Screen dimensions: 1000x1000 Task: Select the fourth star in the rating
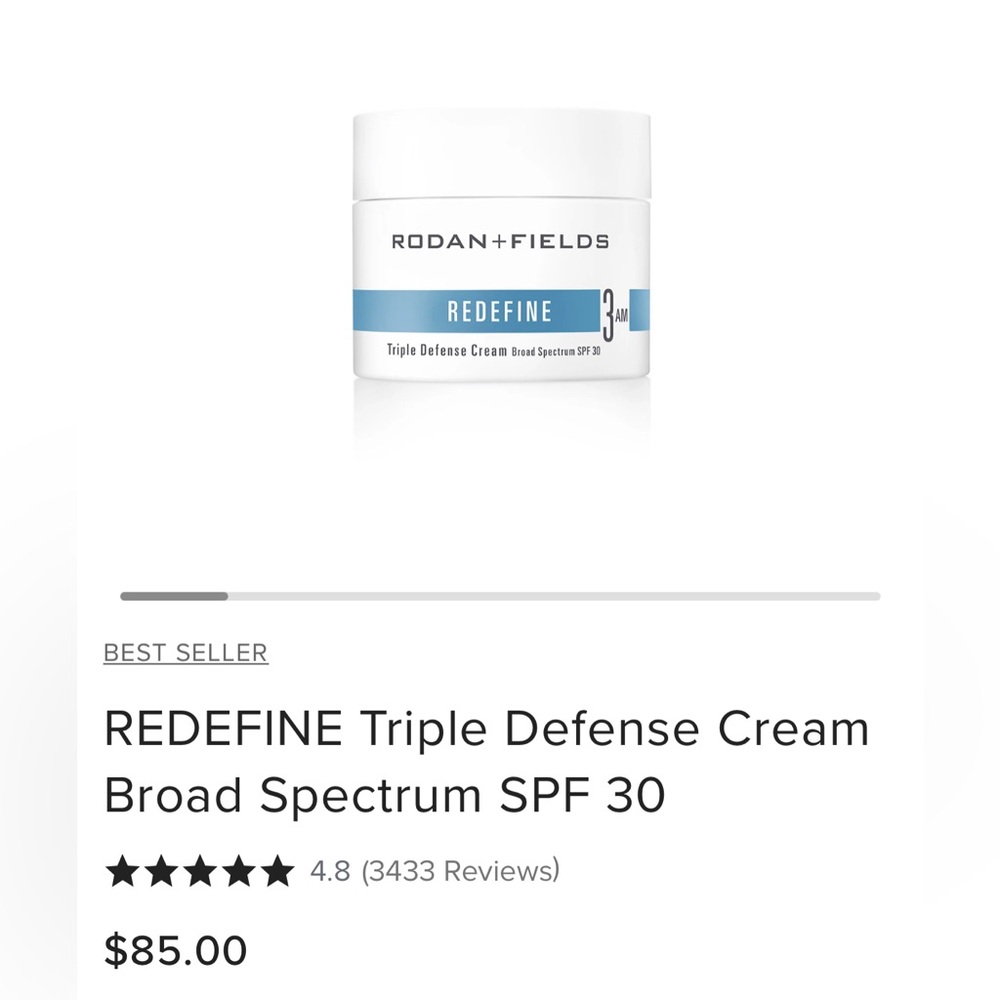pyautogui.click(x=239, y=871)
